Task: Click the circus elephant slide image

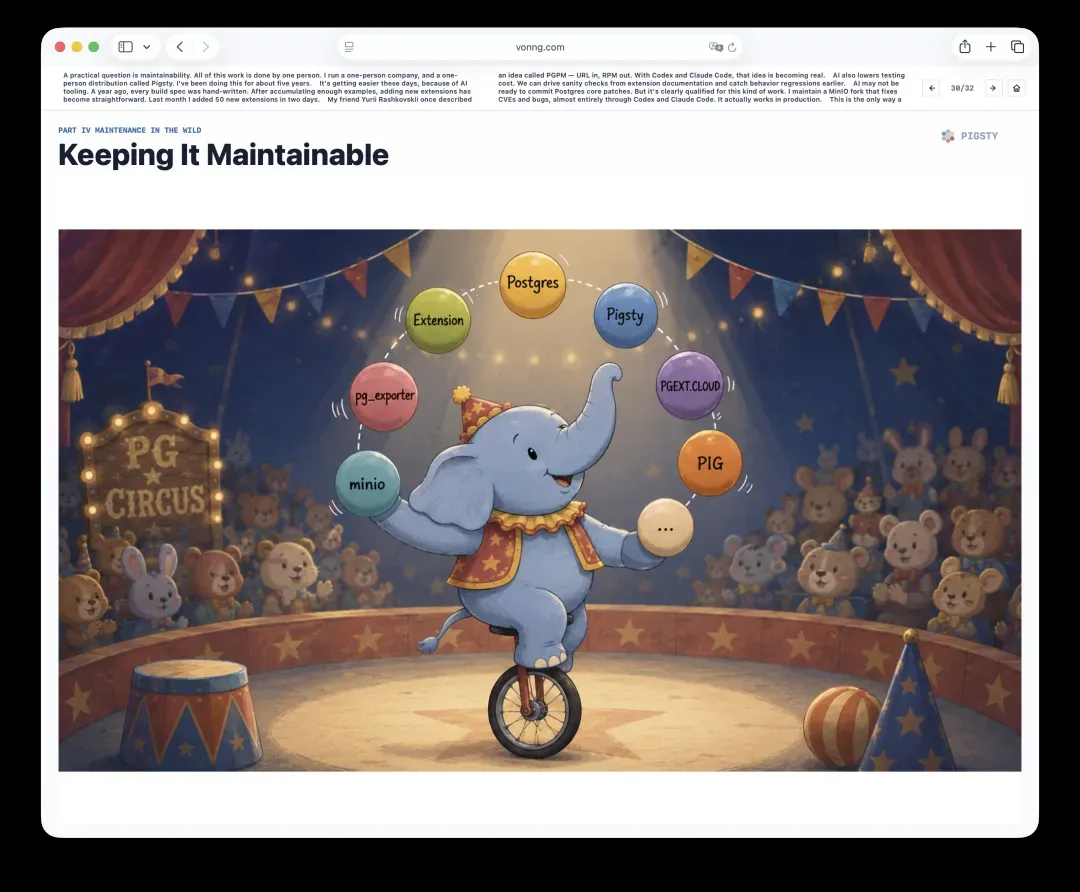Action: [539, 500]
